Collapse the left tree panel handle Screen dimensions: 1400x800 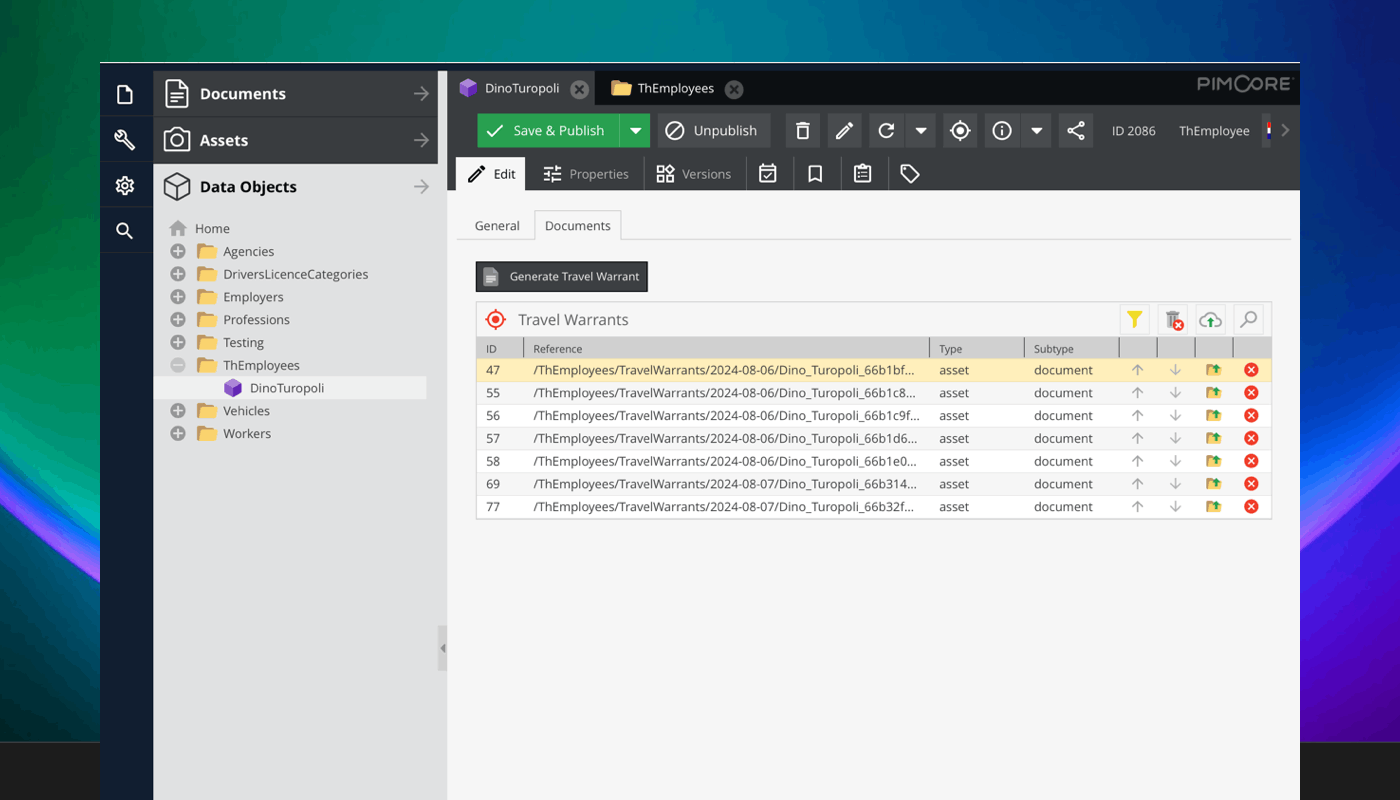click(442, 648)
